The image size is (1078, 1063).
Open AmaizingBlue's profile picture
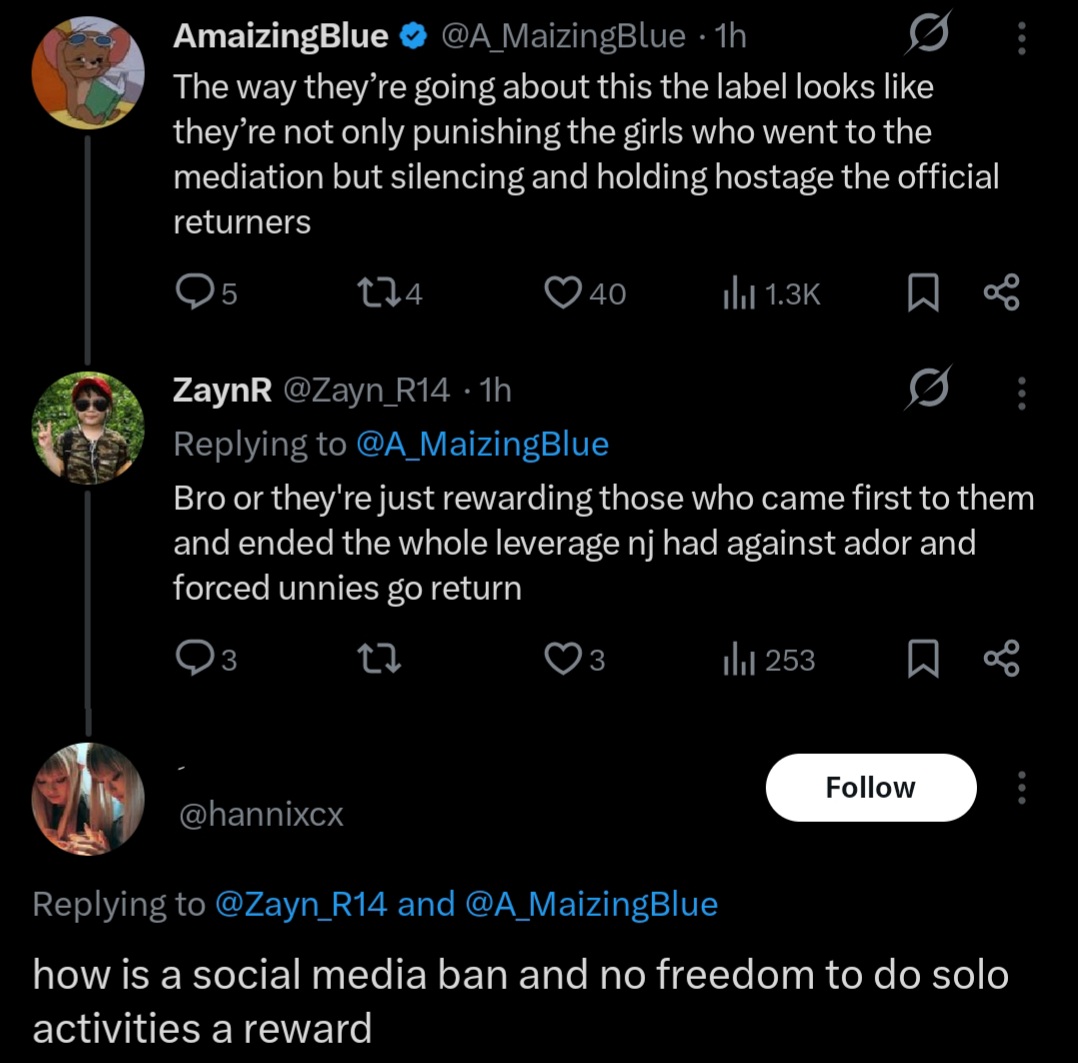click(88, 73)
